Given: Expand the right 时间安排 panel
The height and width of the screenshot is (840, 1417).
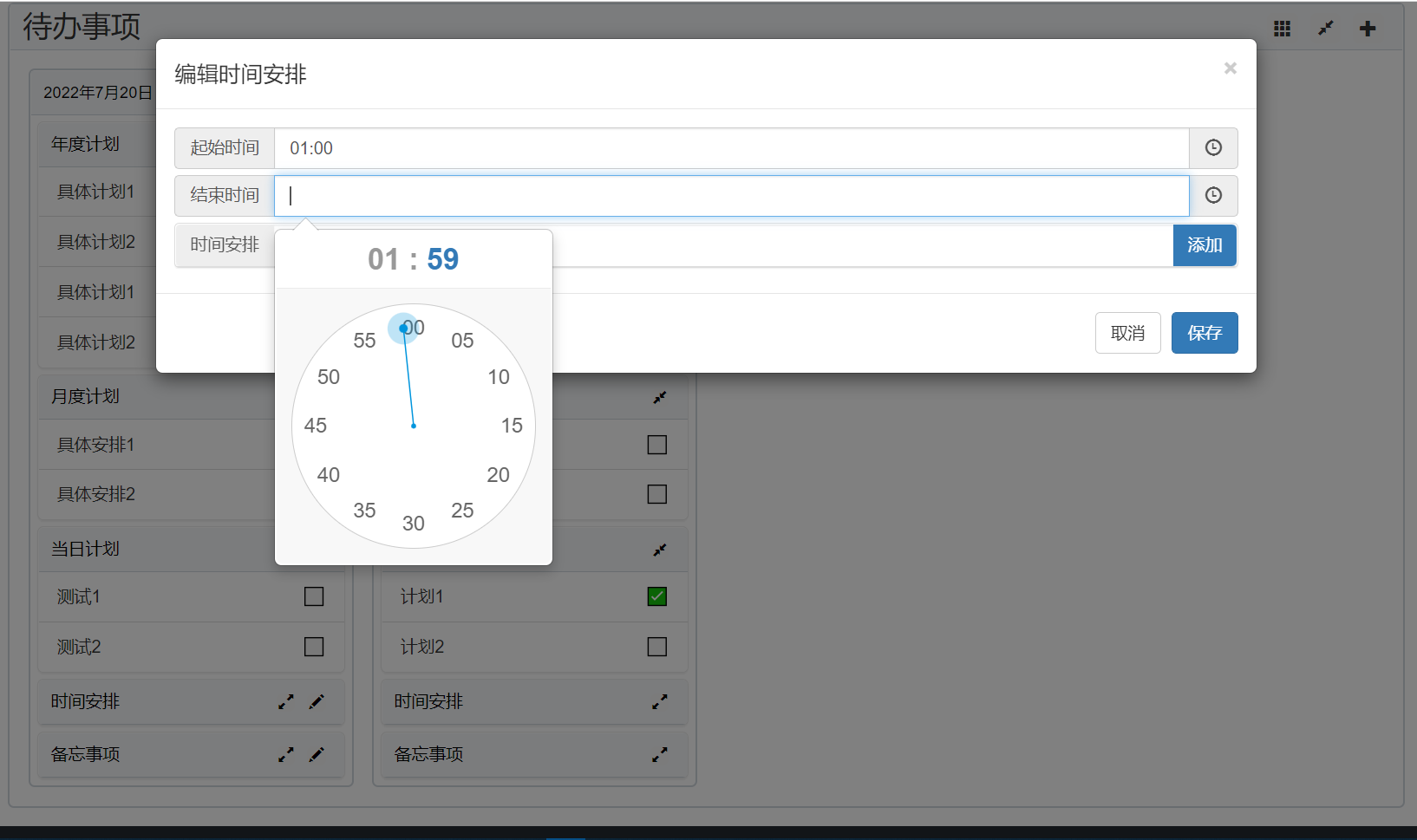Looking at the screenshot, I should coord(660,701).
